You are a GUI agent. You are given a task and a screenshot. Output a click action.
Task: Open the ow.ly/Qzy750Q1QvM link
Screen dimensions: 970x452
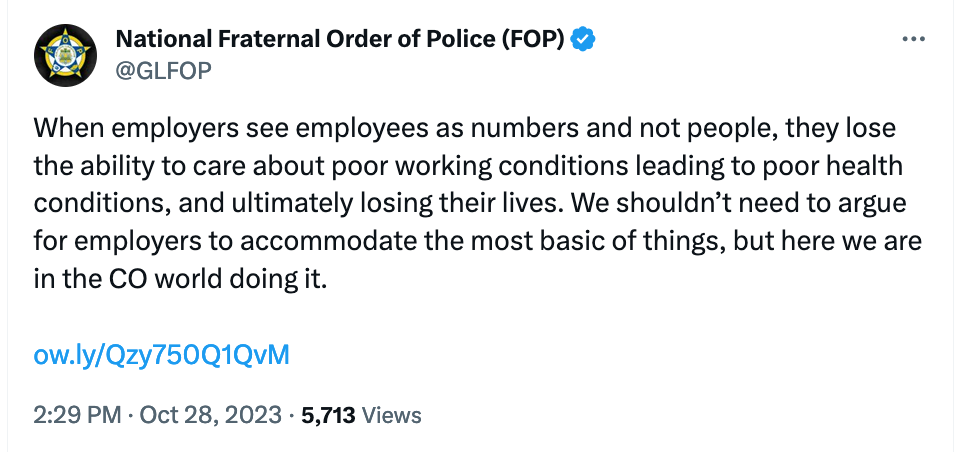pos(161,355)
